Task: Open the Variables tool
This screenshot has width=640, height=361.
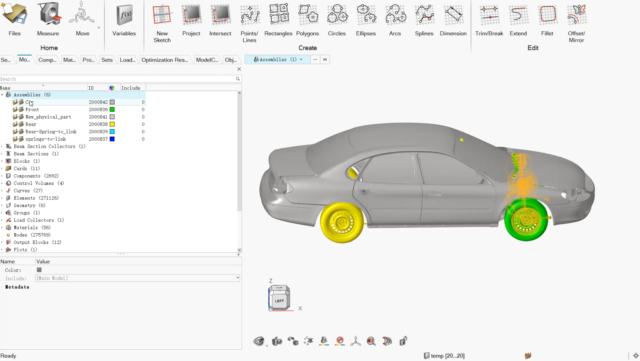Action: point(124,19)
